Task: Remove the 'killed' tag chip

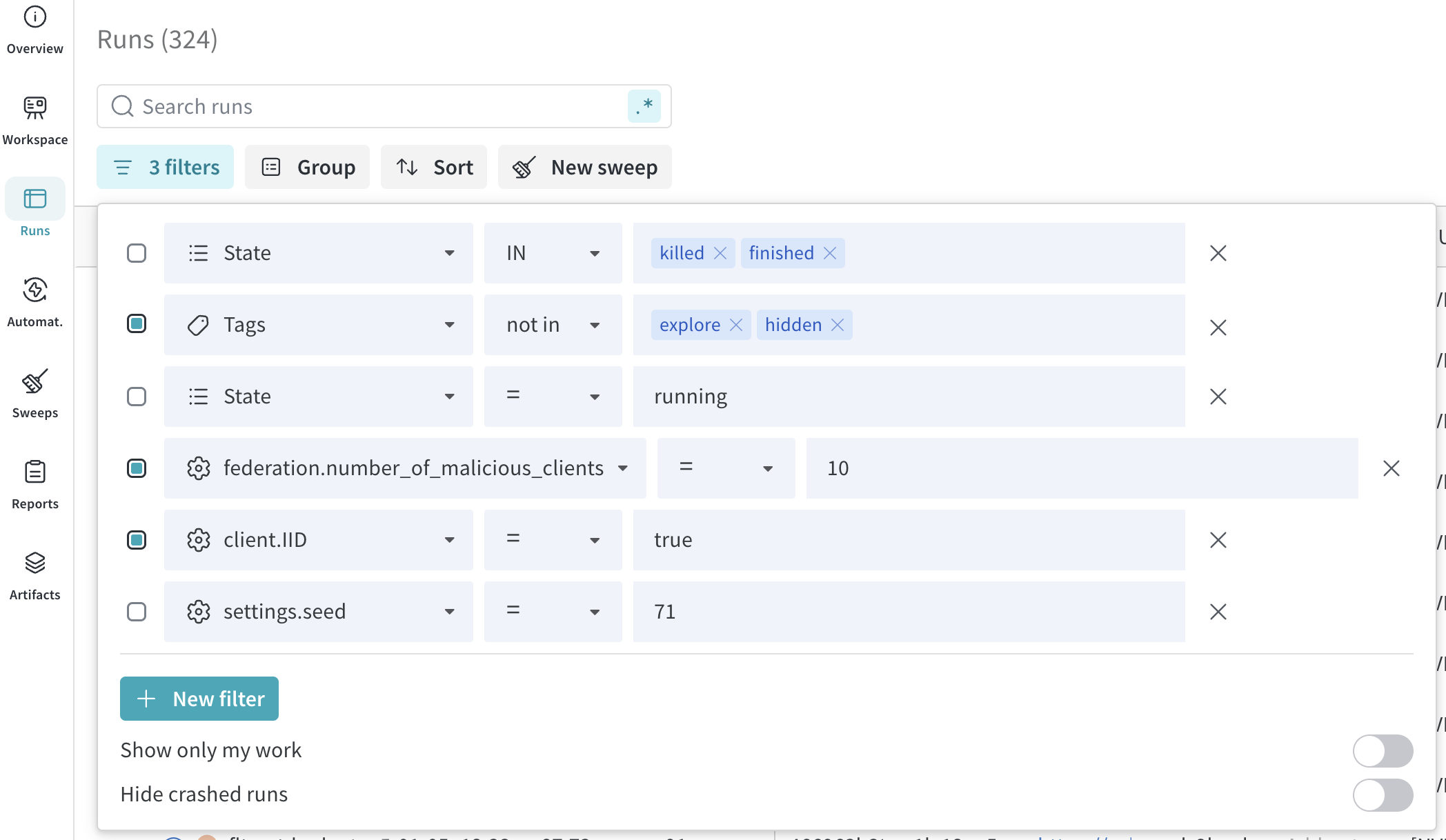Action: tap(720, 253)
